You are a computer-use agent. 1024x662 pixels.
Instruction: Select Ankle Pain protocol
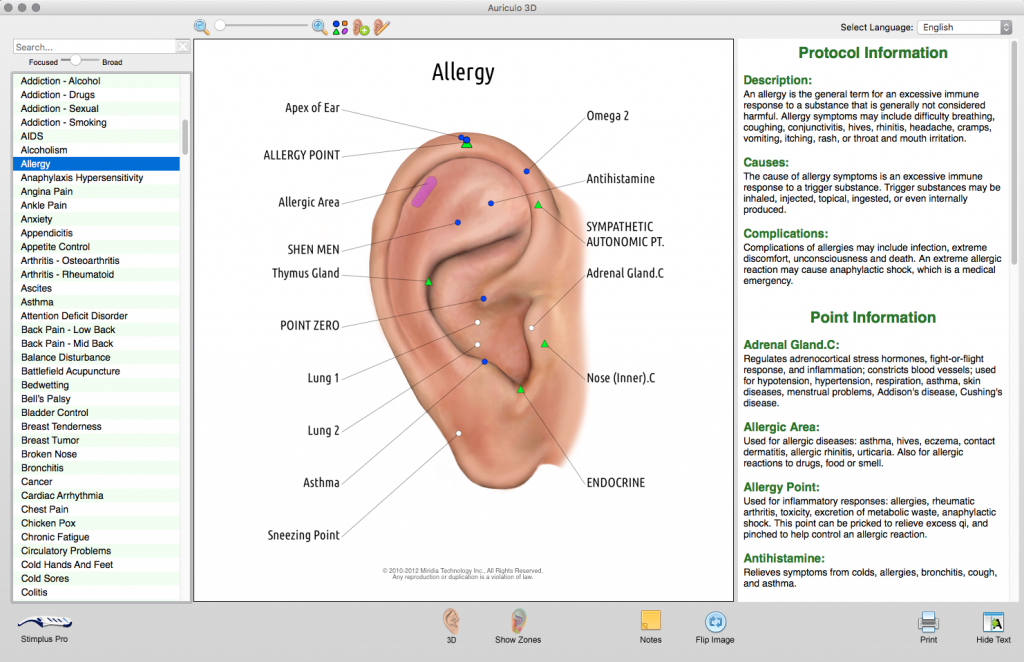click(97, 205)
